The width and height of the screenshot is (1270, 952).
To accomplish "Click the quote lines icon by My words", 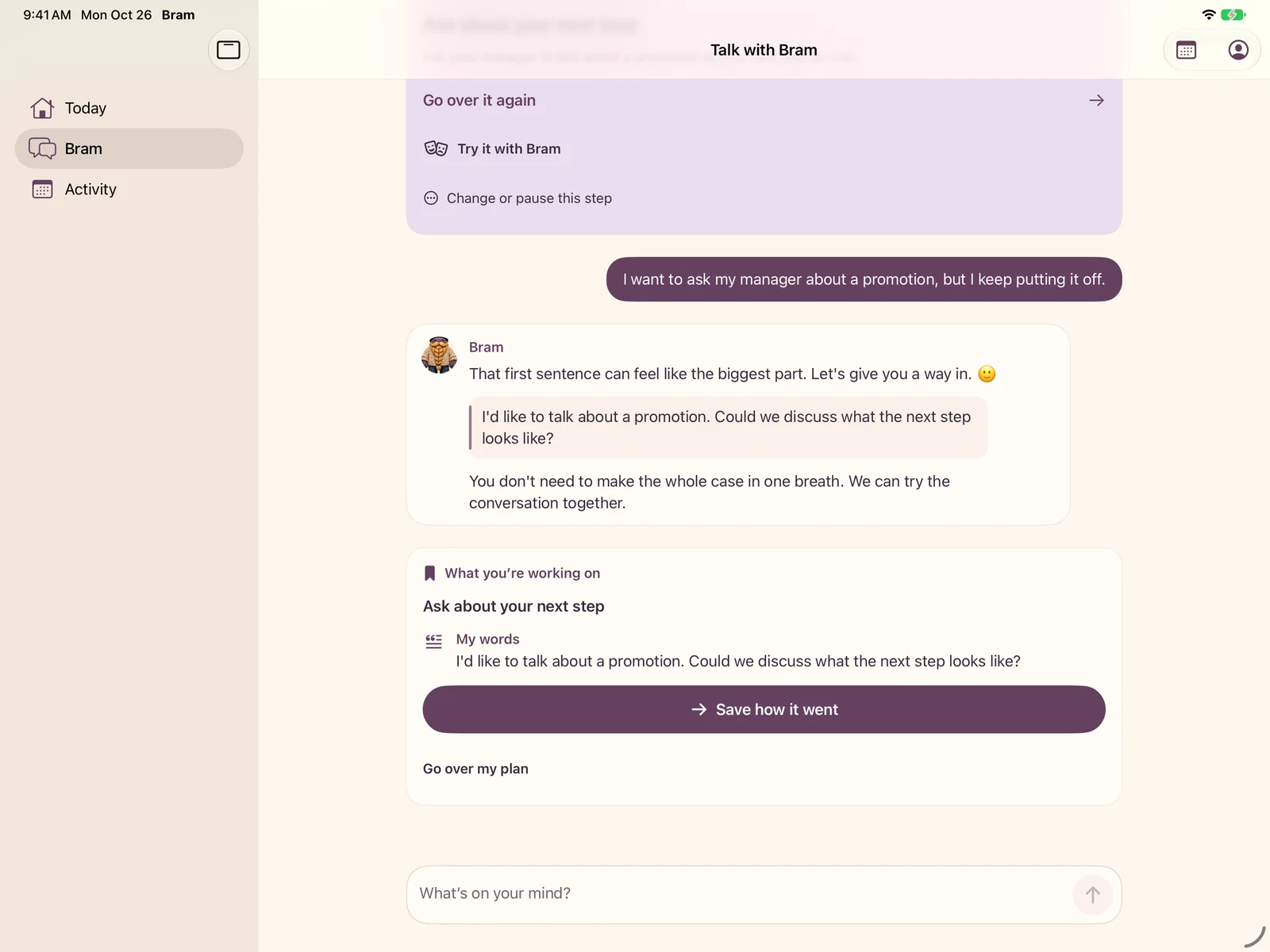I will (x=433, y=641).
